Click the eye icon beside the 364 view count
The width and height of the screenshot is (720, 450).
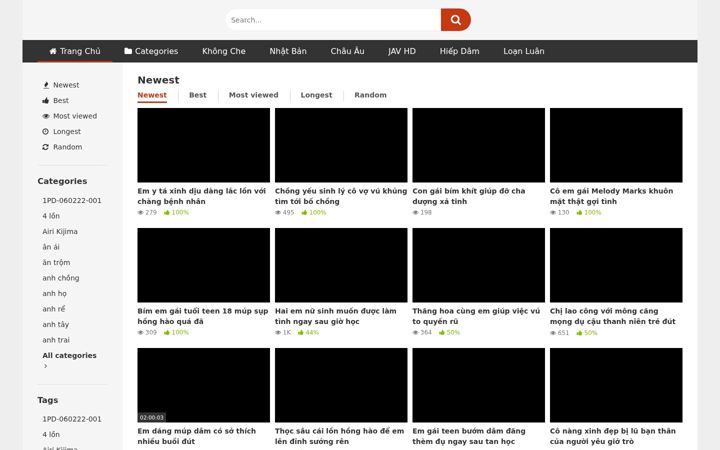point(416,332)
